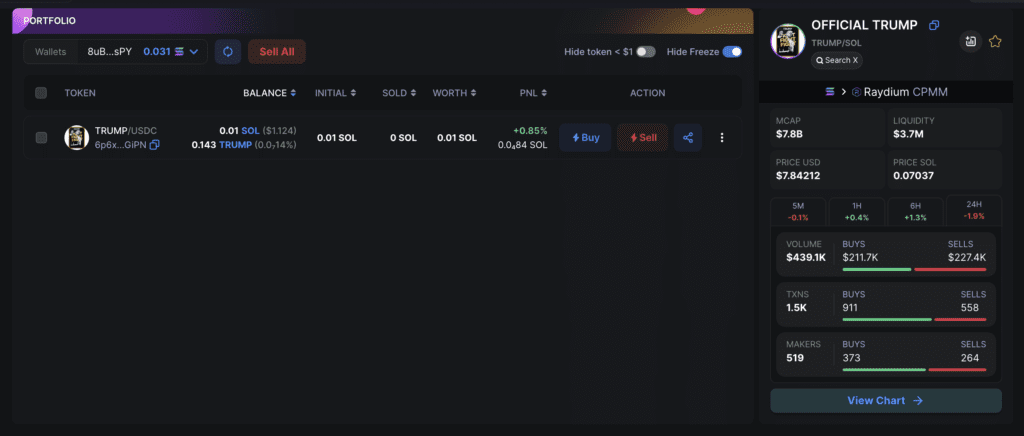Viewport: 1024px width, 436px height.
Task: Check the select-all header checkbox
Action: click(41, 93)
